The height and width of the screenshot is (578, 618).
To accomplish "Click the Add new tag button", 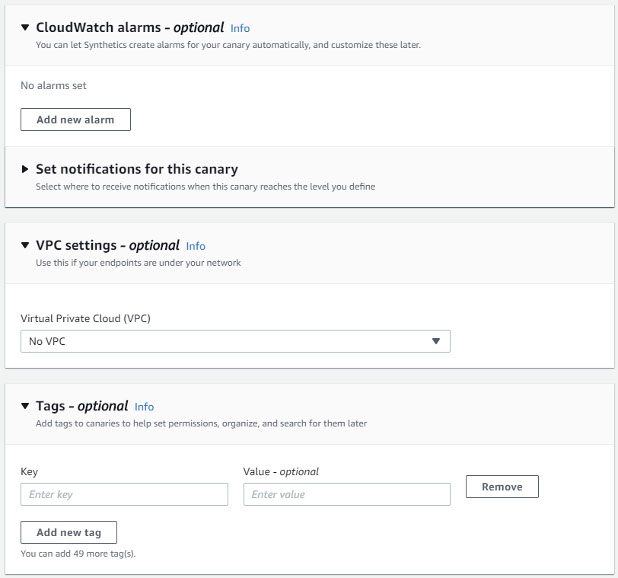I will click(68, 532).
